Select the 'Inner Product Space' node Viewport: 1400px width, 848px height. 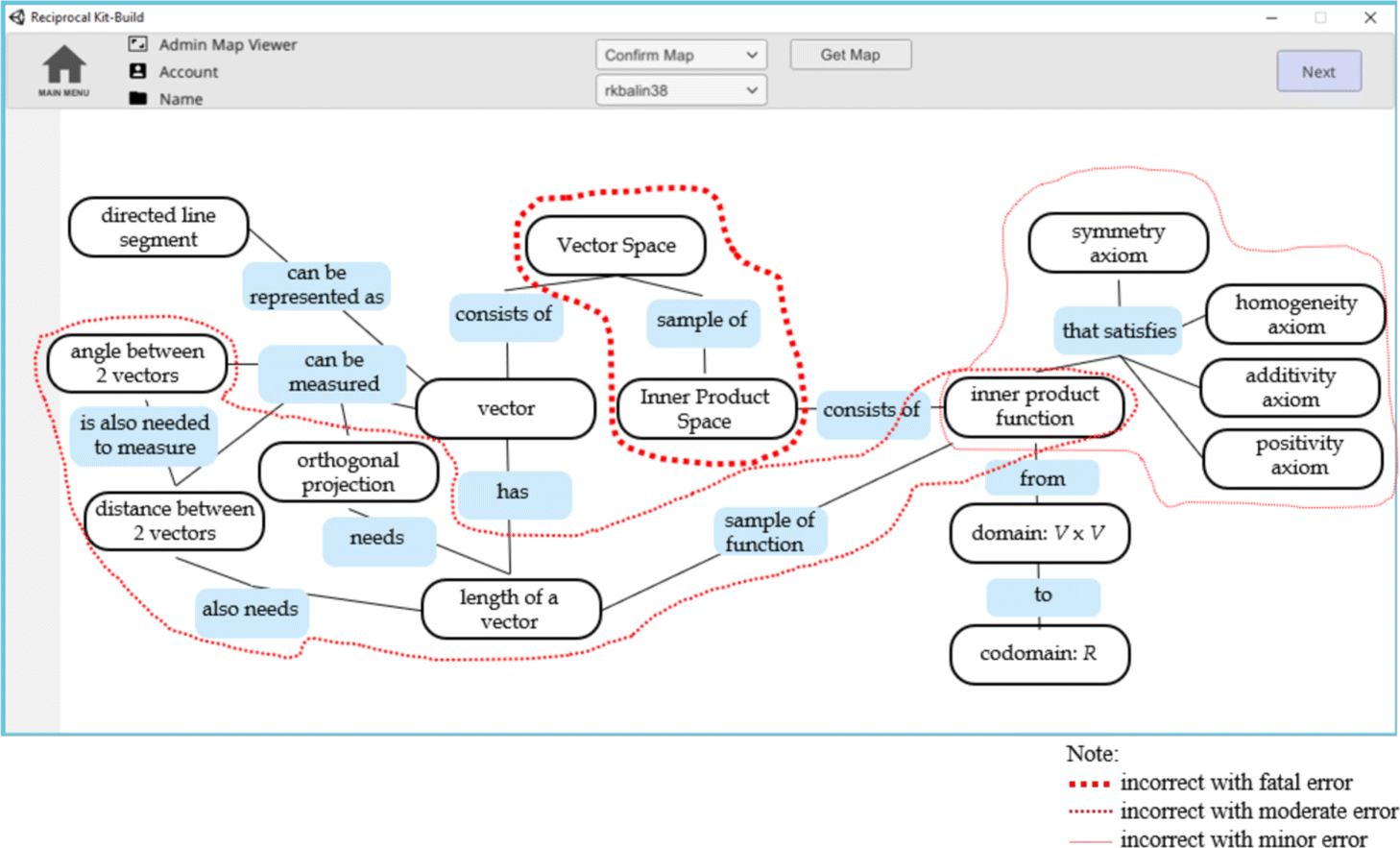click(x=706, y=408)
